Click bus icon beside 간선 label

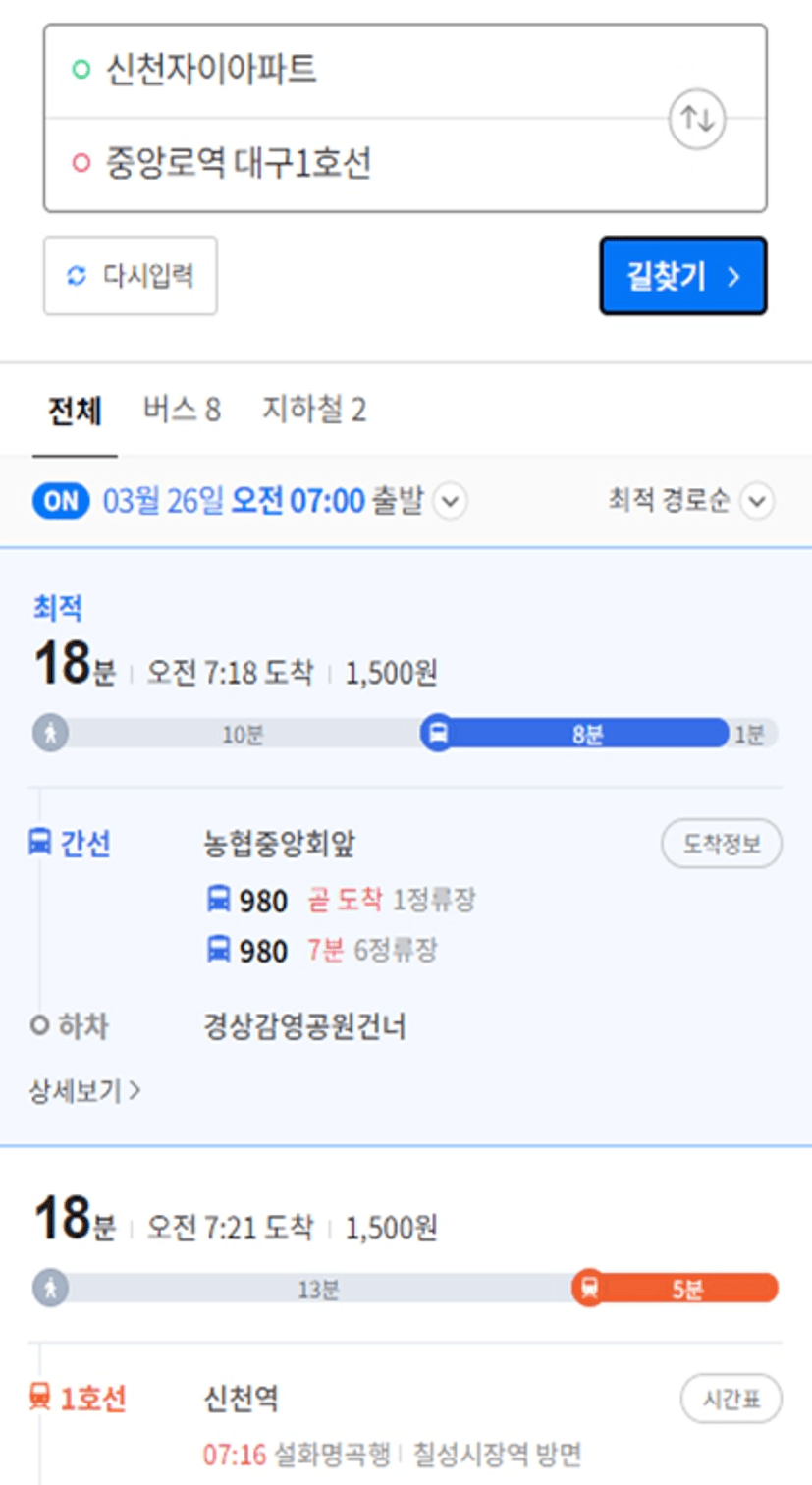pyautogui.click(x=39, y=843)
